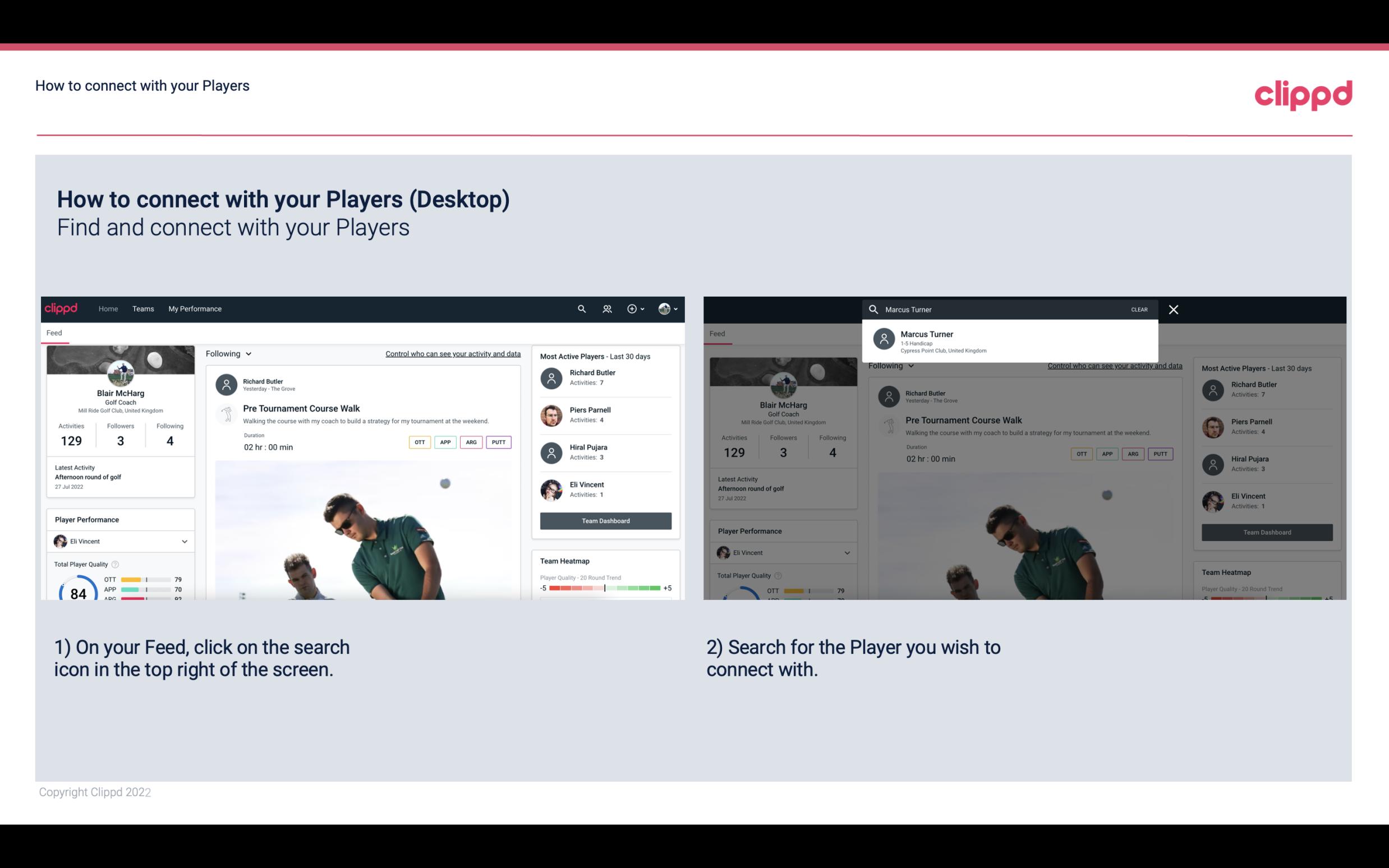1389x868 pixels.
Task: Click the Team Dashboard button
Action: pyautogui.click(x=605, y=520)
